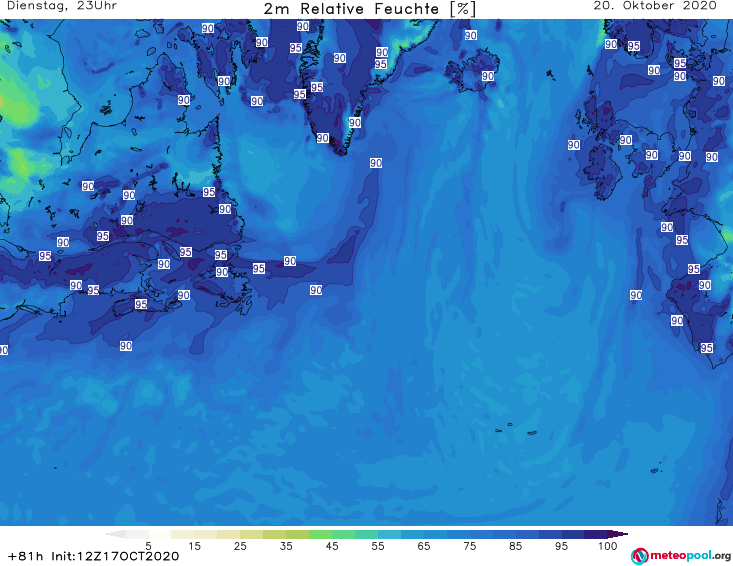Click the '+81h' forecast hour text

tap(26, 556)
